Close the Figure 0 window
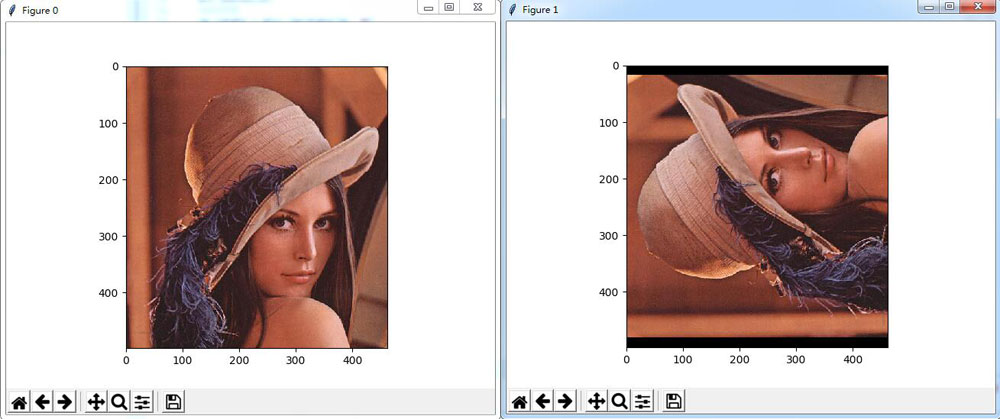The image size is (1000, 419). (x=478, y=7)
